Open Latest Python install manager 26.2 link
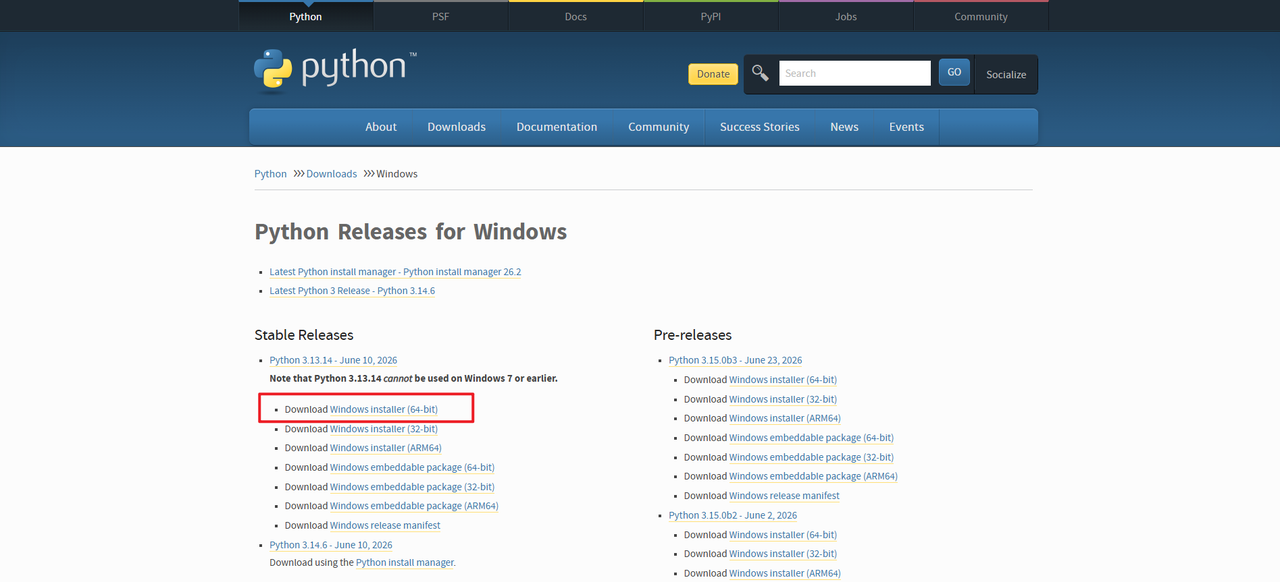Screen dimensions: 1280x582 pyautogui.click(x=395, y=272)
